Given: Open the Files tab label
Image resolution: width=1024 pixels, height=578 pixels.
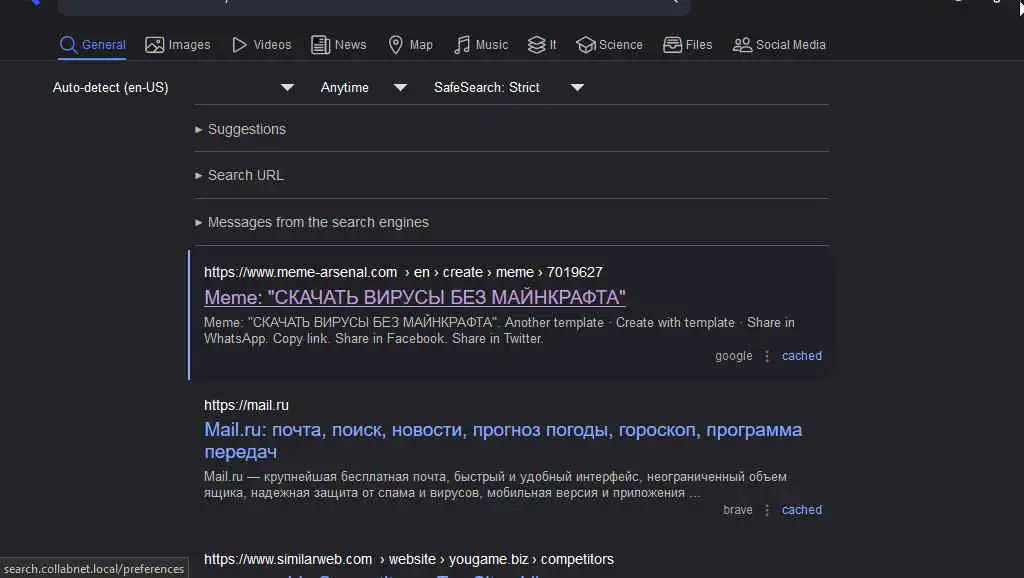Looking at the screenshot, I should [699, 44].
